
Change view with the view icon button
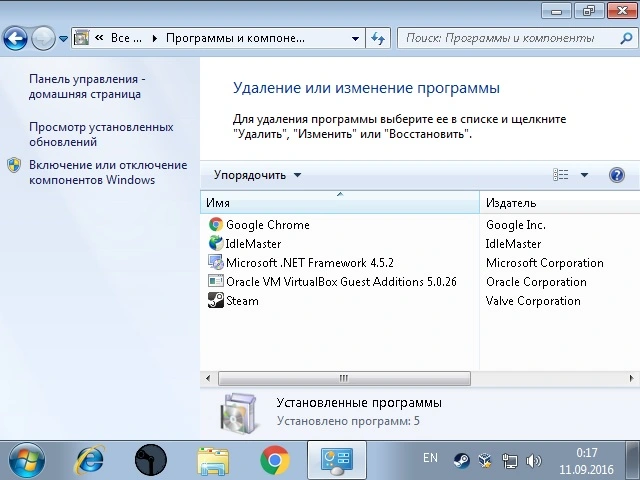[x=560, y=175]
